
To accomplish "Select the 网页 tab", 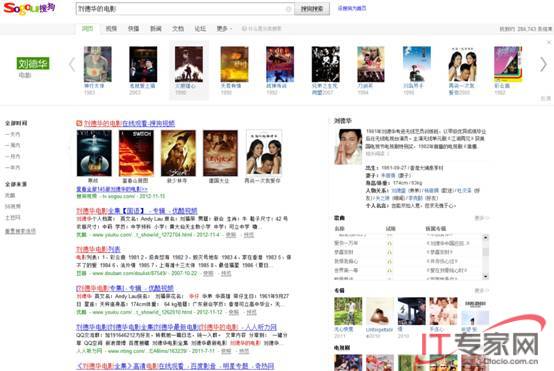I will [88, 29].
